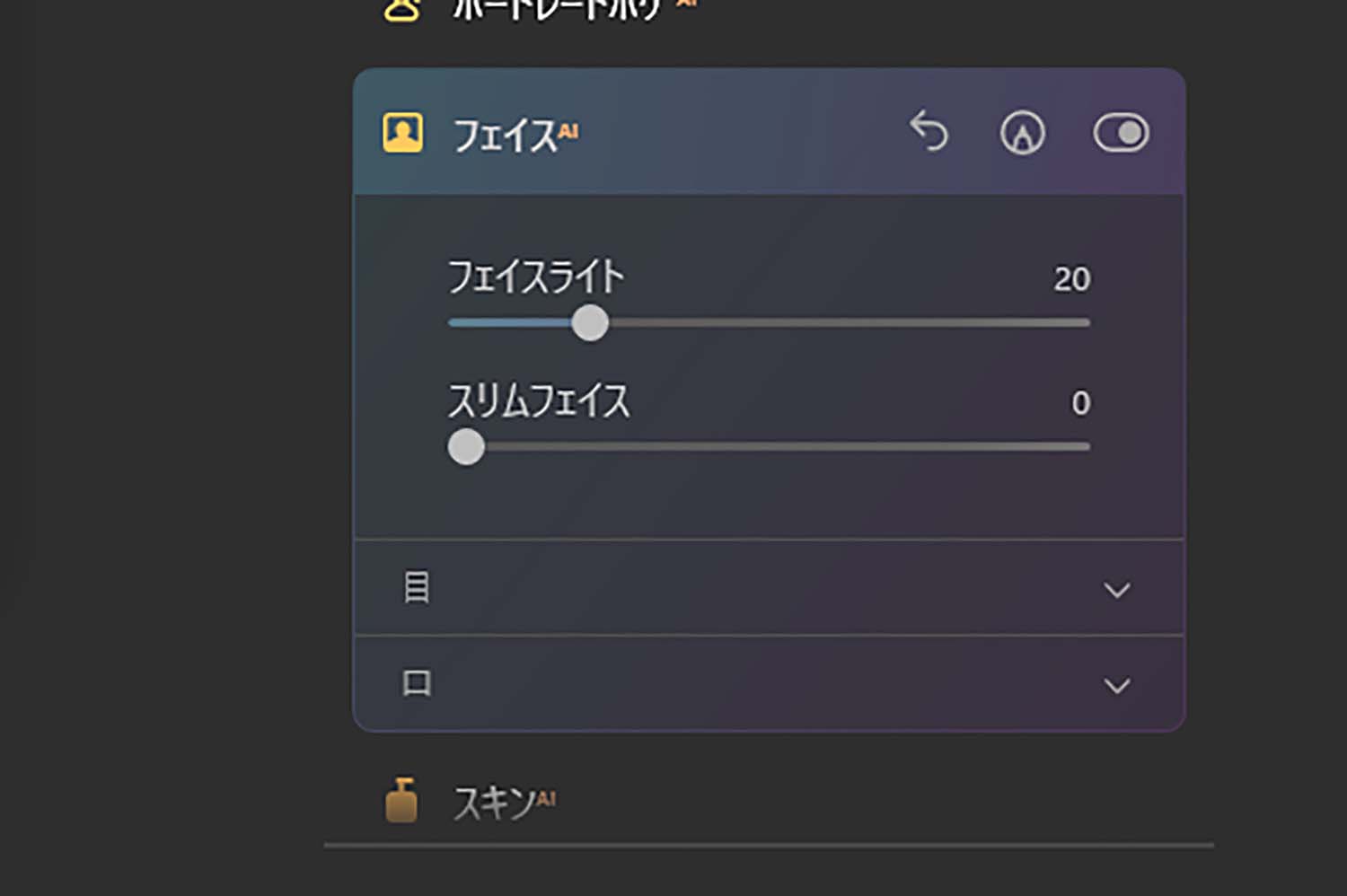This screenshot has width=1347, height=896.
Task: Toggle the Face AI tool on/off switch
Action: [1120, 133]
